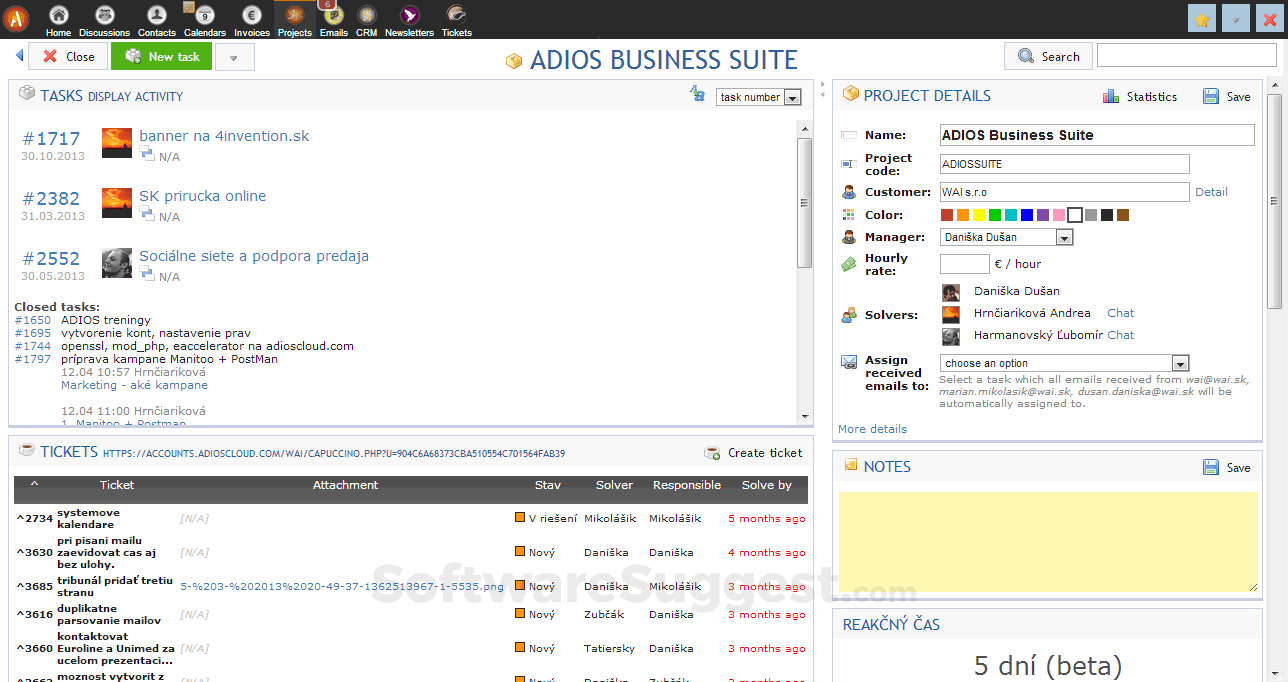Viewport: 1288px width, 682px height.
Task: Open the Newsletters module
Action: pyautogui.click(x=409, y=20)
